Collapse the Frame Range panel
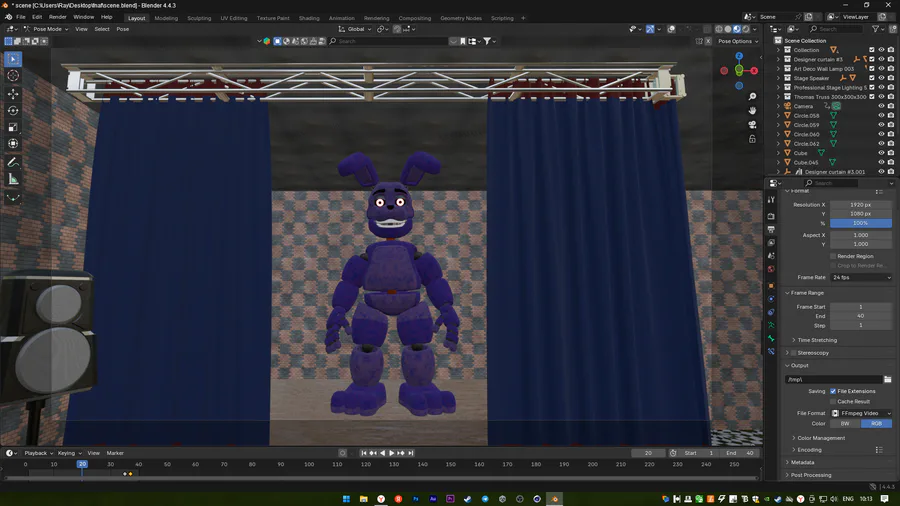The width and height of the screenshot is (900, 506). click(x=806, y=293)
